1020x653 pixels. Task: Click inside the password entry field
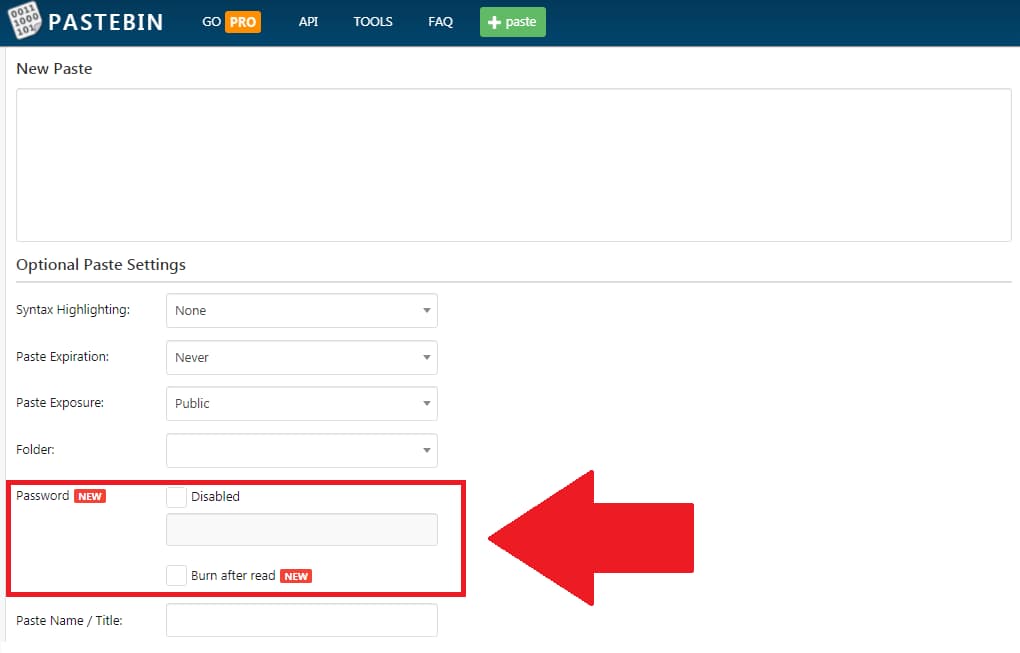[301, 529]
